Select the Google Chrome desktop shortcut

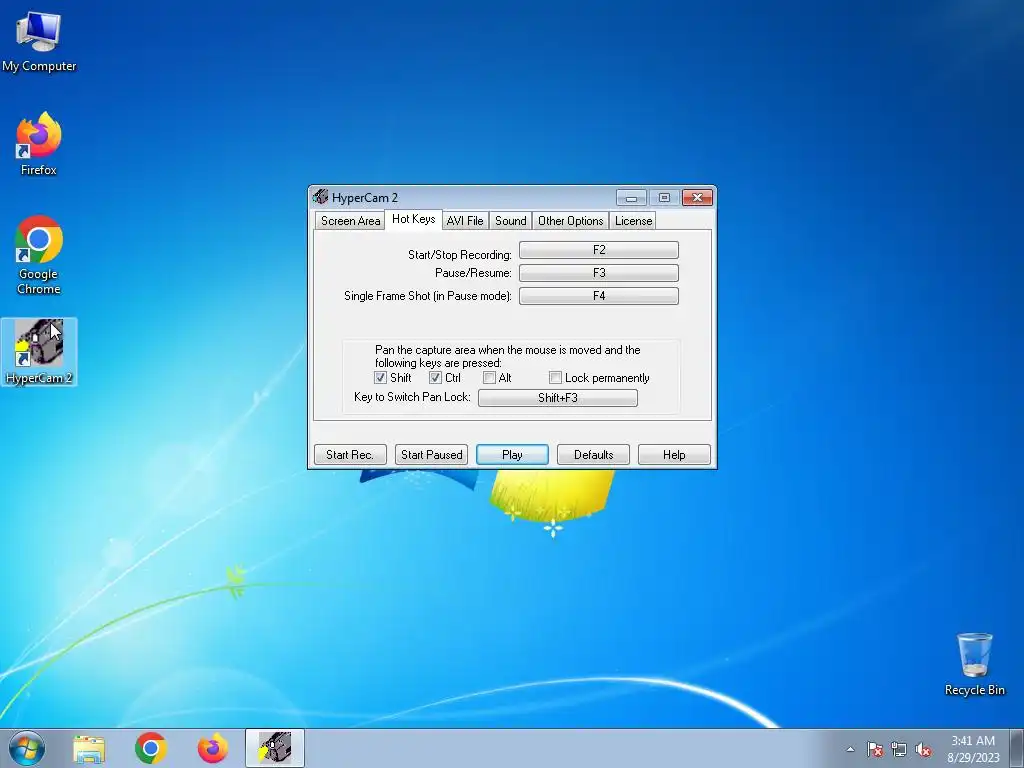click(39, 255)
